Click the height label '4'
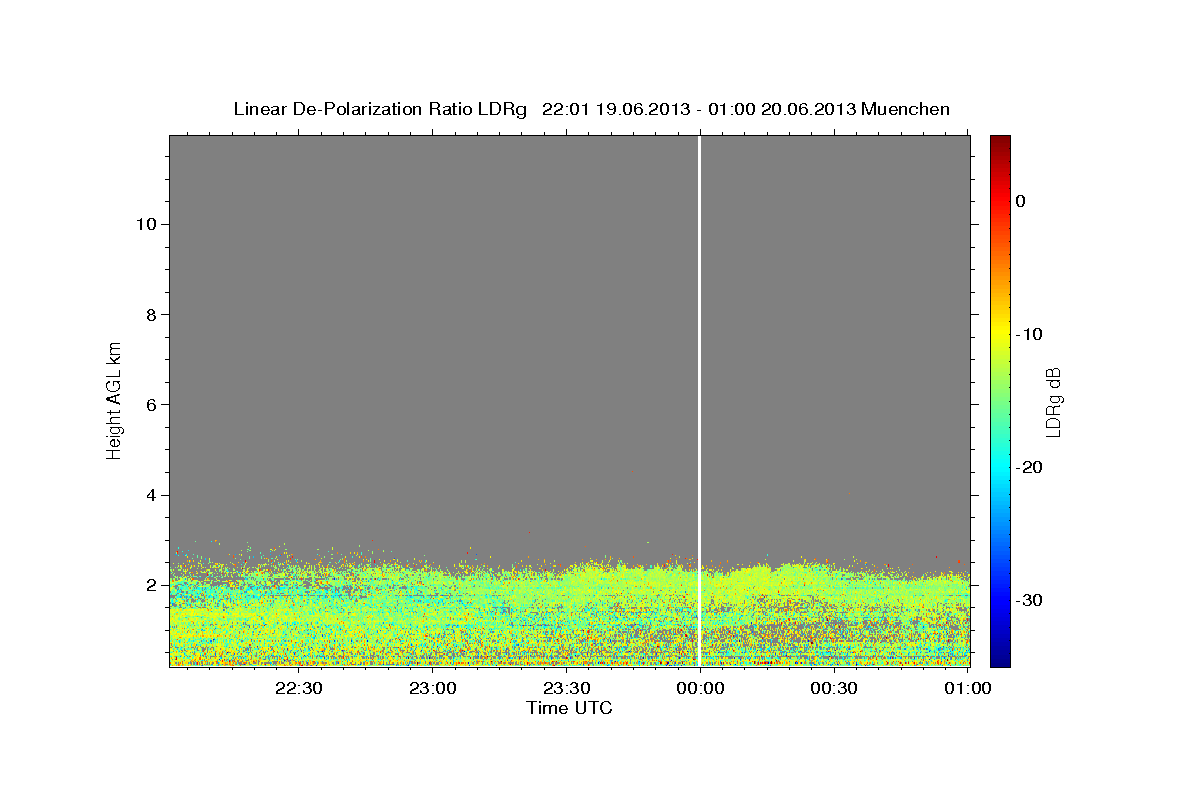The width and height of the screenshot is (1200, 800). pyautogui.click(x=149, y=495)
